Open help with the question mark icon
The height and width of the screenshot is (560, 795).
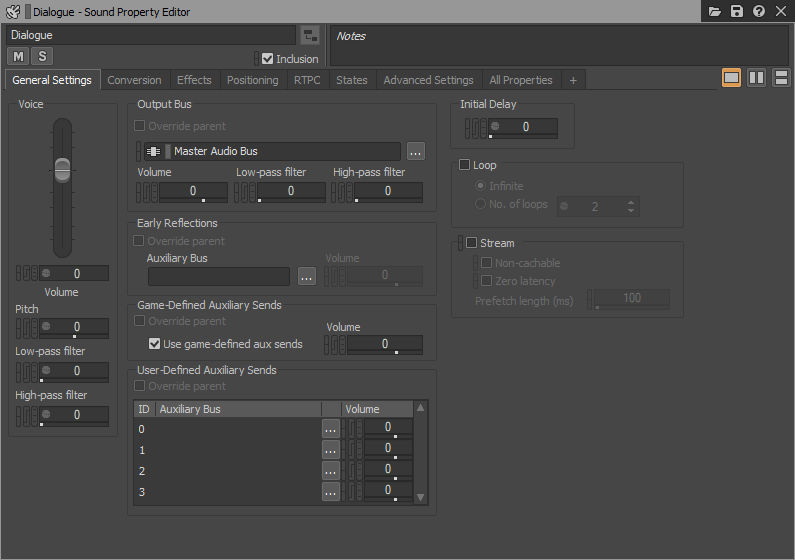(x=759, y=11)
